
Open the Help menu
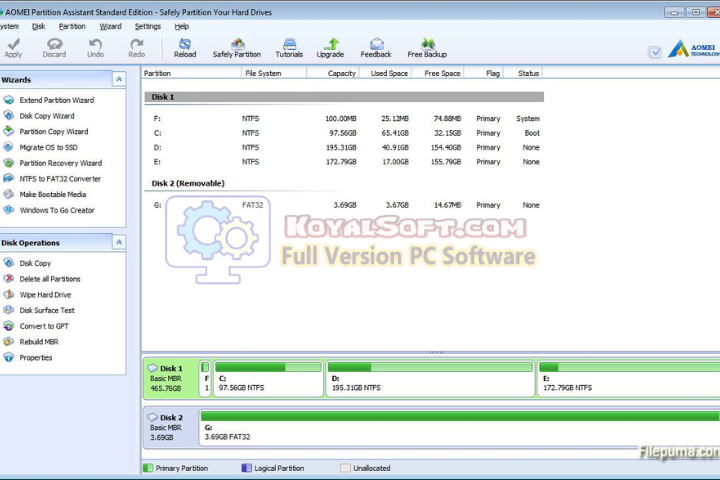click(x=182, y=27)
